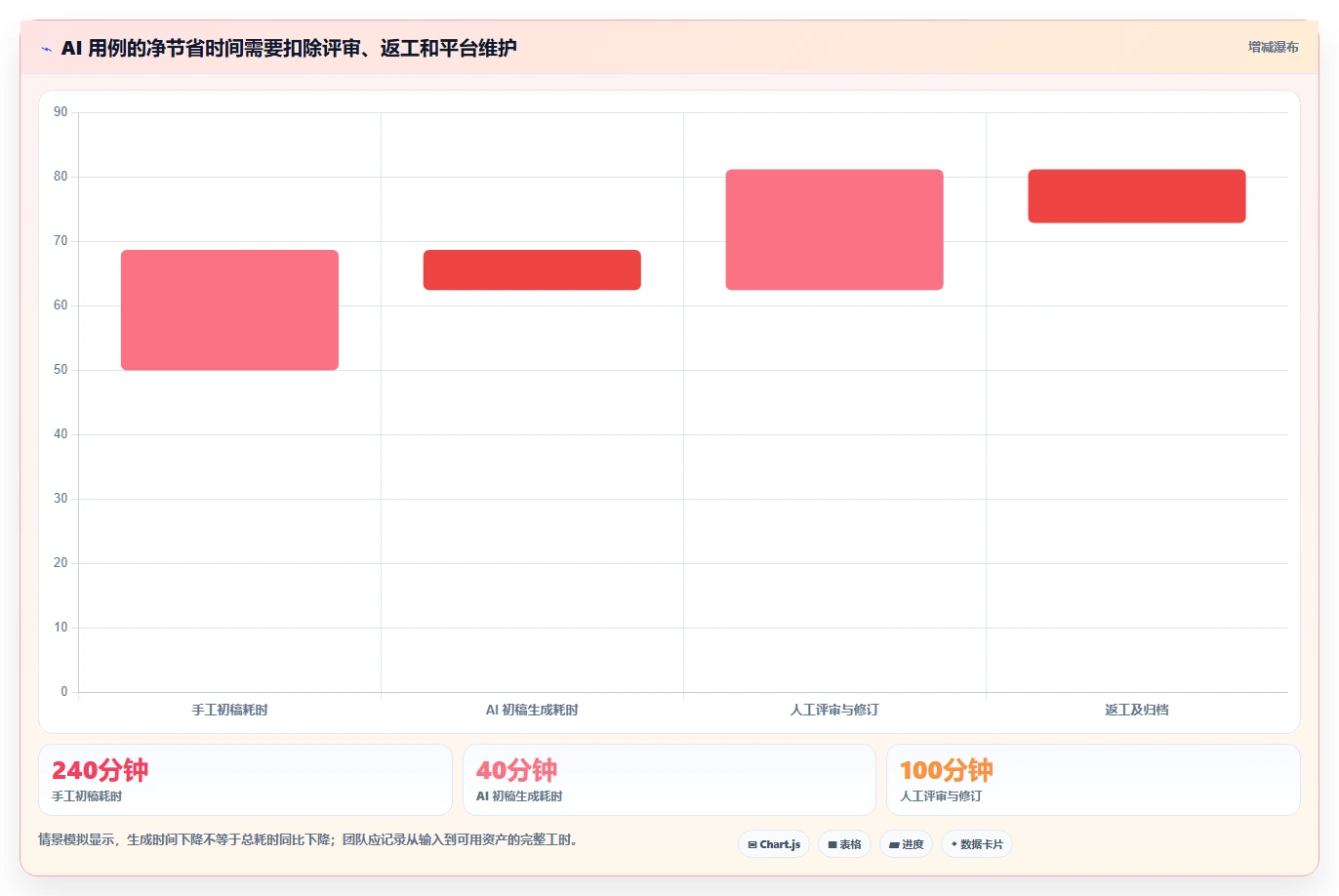Click caption 手工初稿耗时 under 240分钟

tap(87, 796)
